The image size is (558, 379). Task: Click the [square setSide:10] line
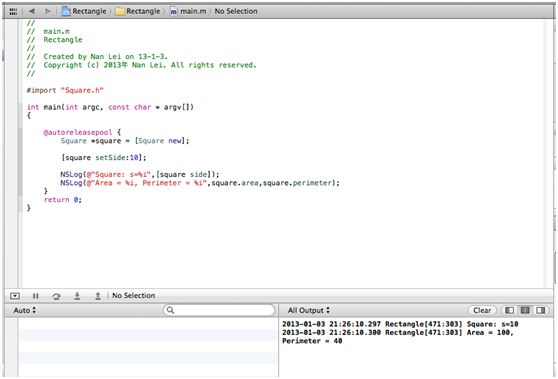[104, 158]
